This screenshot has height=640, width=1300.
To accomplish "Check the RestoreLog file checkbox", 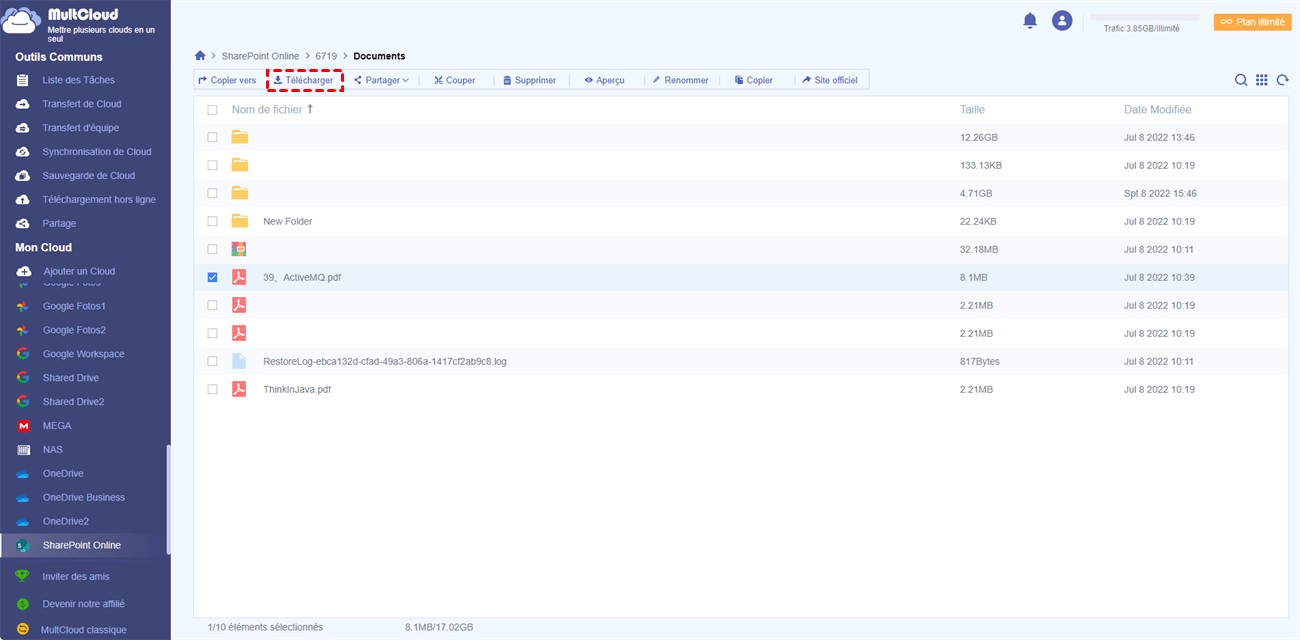I will (x=212, y=361).
